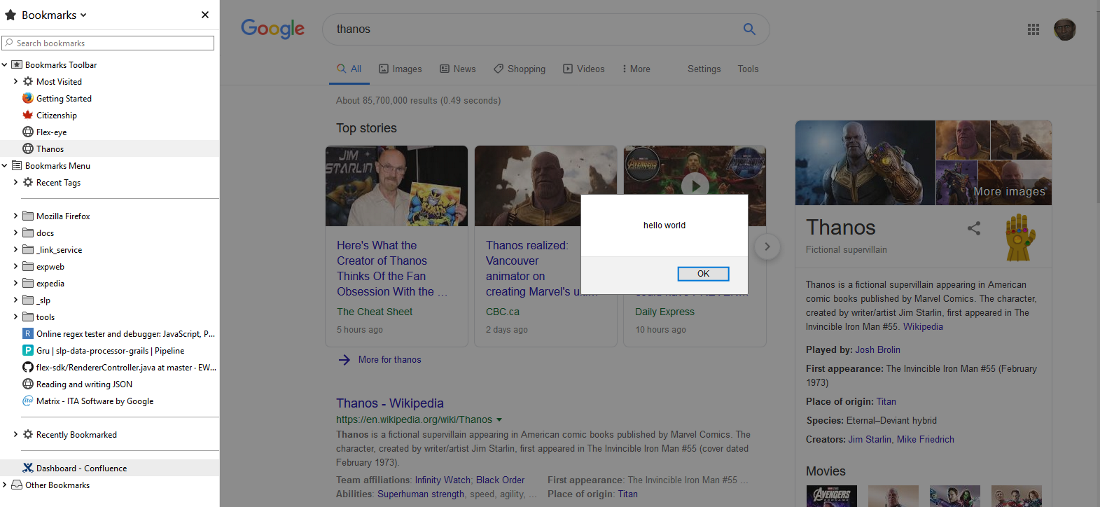Screen dimensions: 1100x507
Task: Collapse the Bookmarks Menu tree
Action: [x=5, y=166]
